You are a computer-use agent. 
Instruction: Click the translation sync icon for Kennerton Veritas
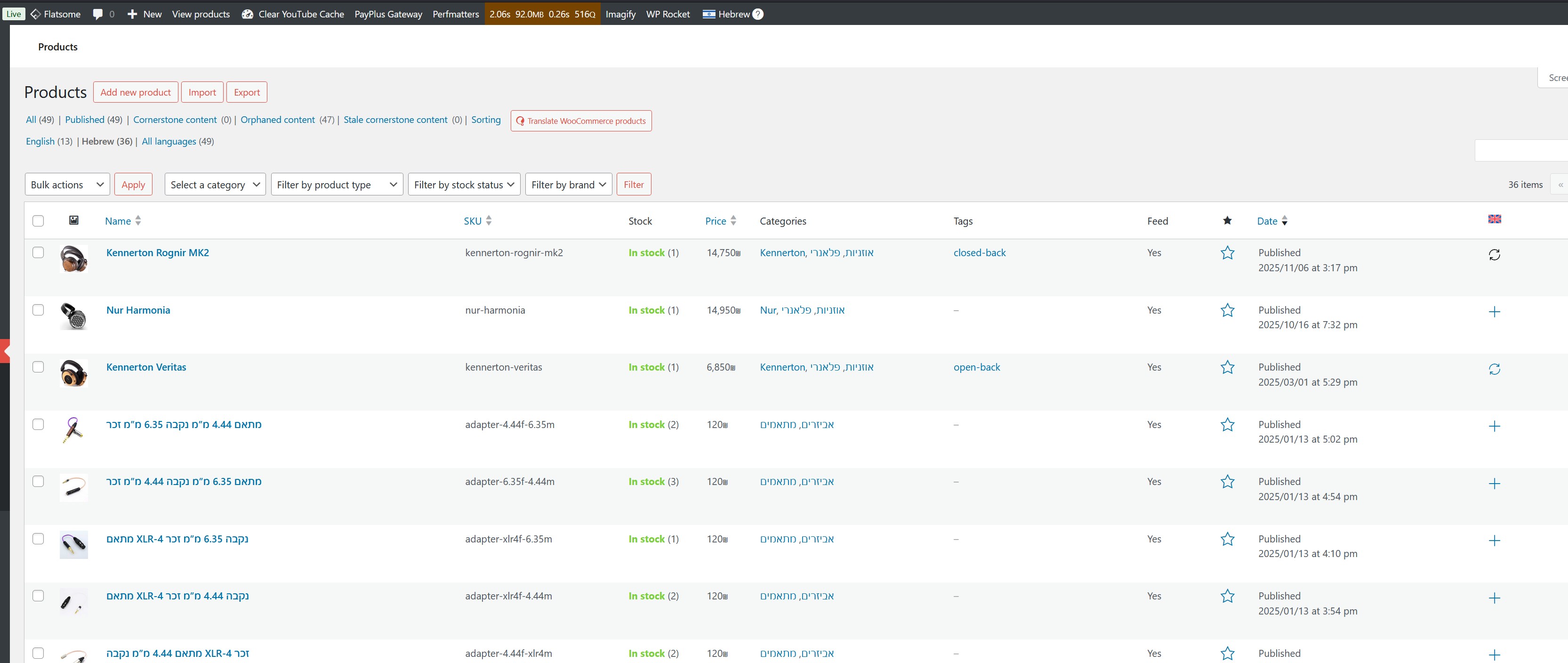[1494, 369]
